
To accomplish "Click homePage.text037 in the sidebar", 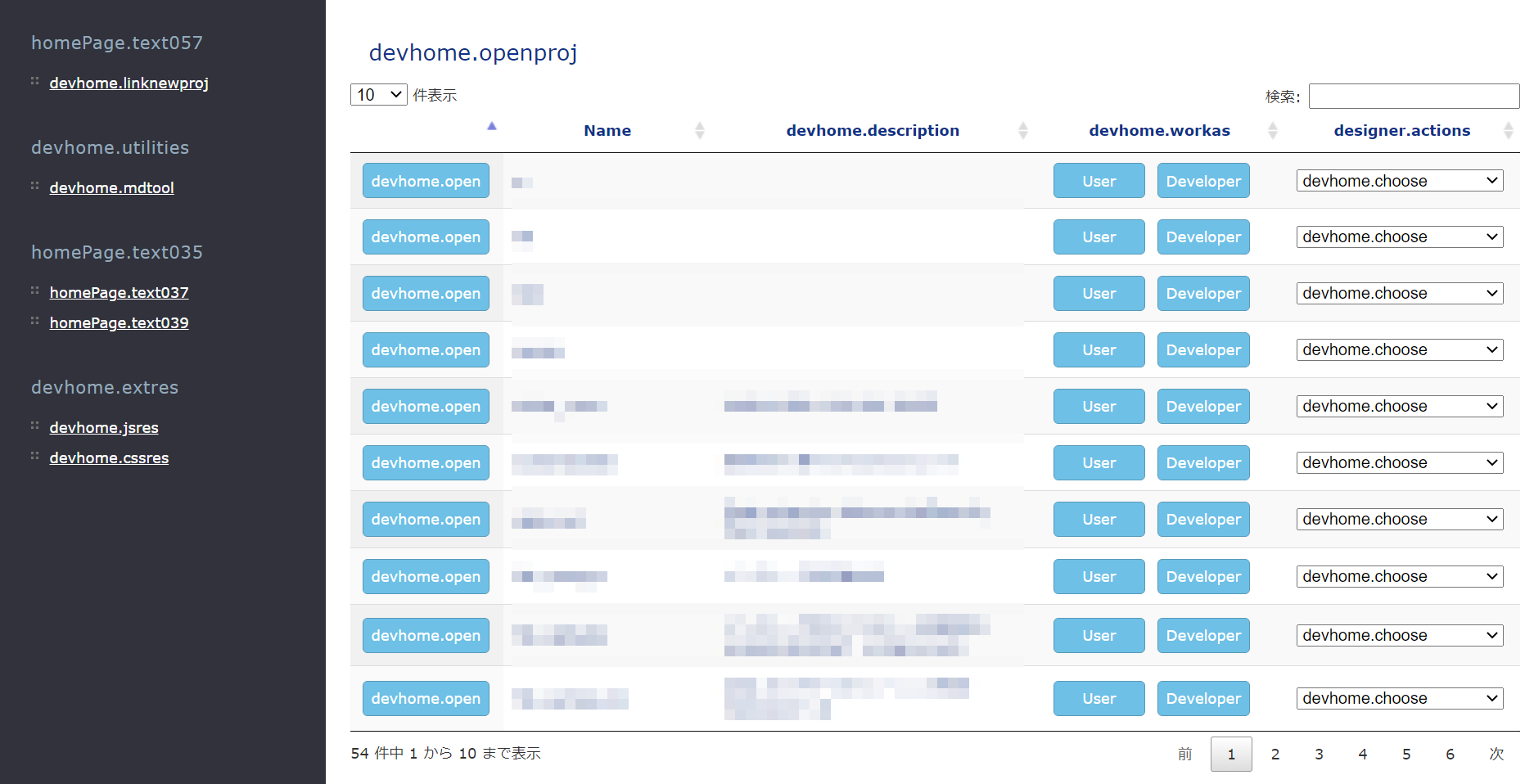I will [119, 293].
